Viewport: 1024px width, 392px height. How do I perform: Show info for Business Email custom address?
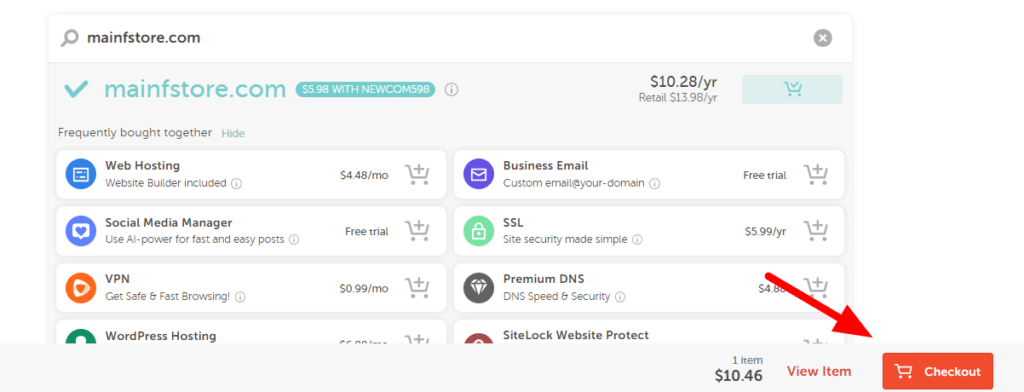654,184
